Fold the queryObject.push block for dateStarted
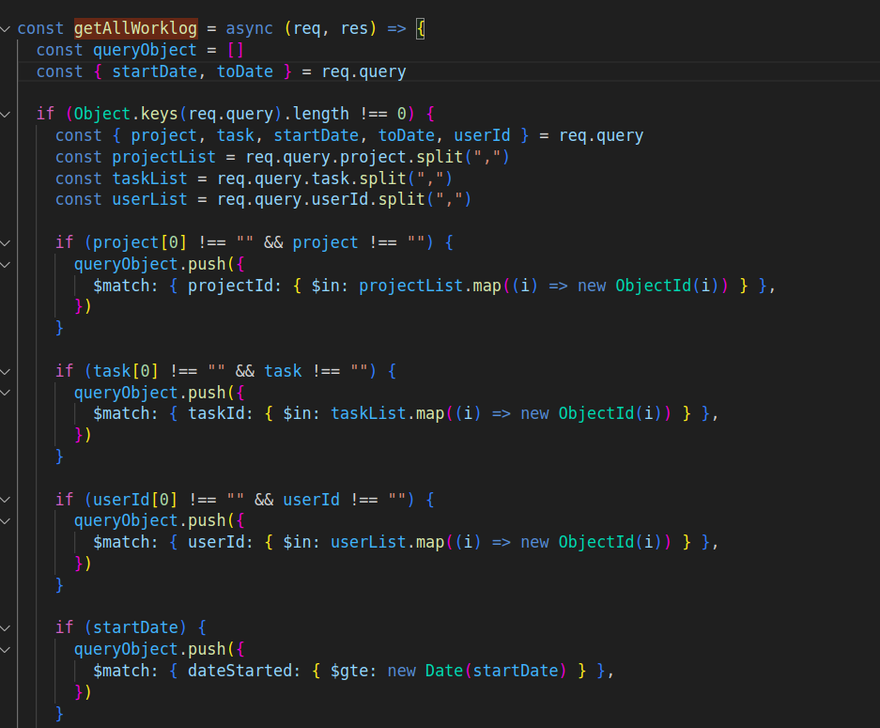Viewport: 880px width, 728px height. pos(6,649)
